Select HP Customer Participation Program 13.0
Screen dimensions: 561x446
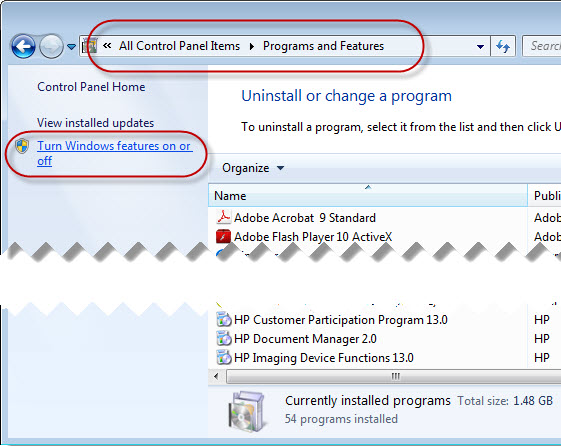click(x=341, y=320)
